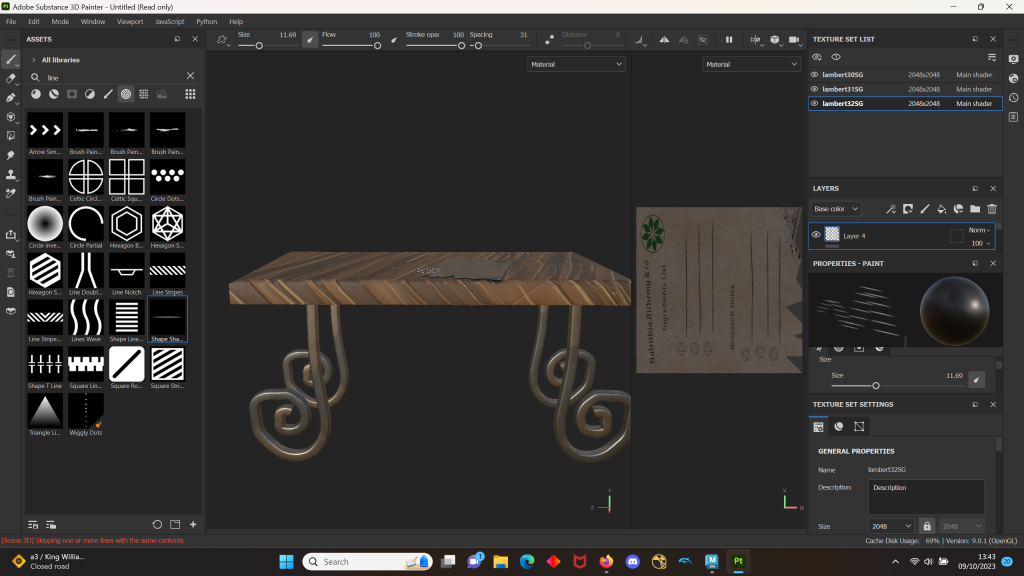The height and width of the screenshot is (576, 1024).
Task: Open the right viewport Material dropdown
Action: click(751, 64)
